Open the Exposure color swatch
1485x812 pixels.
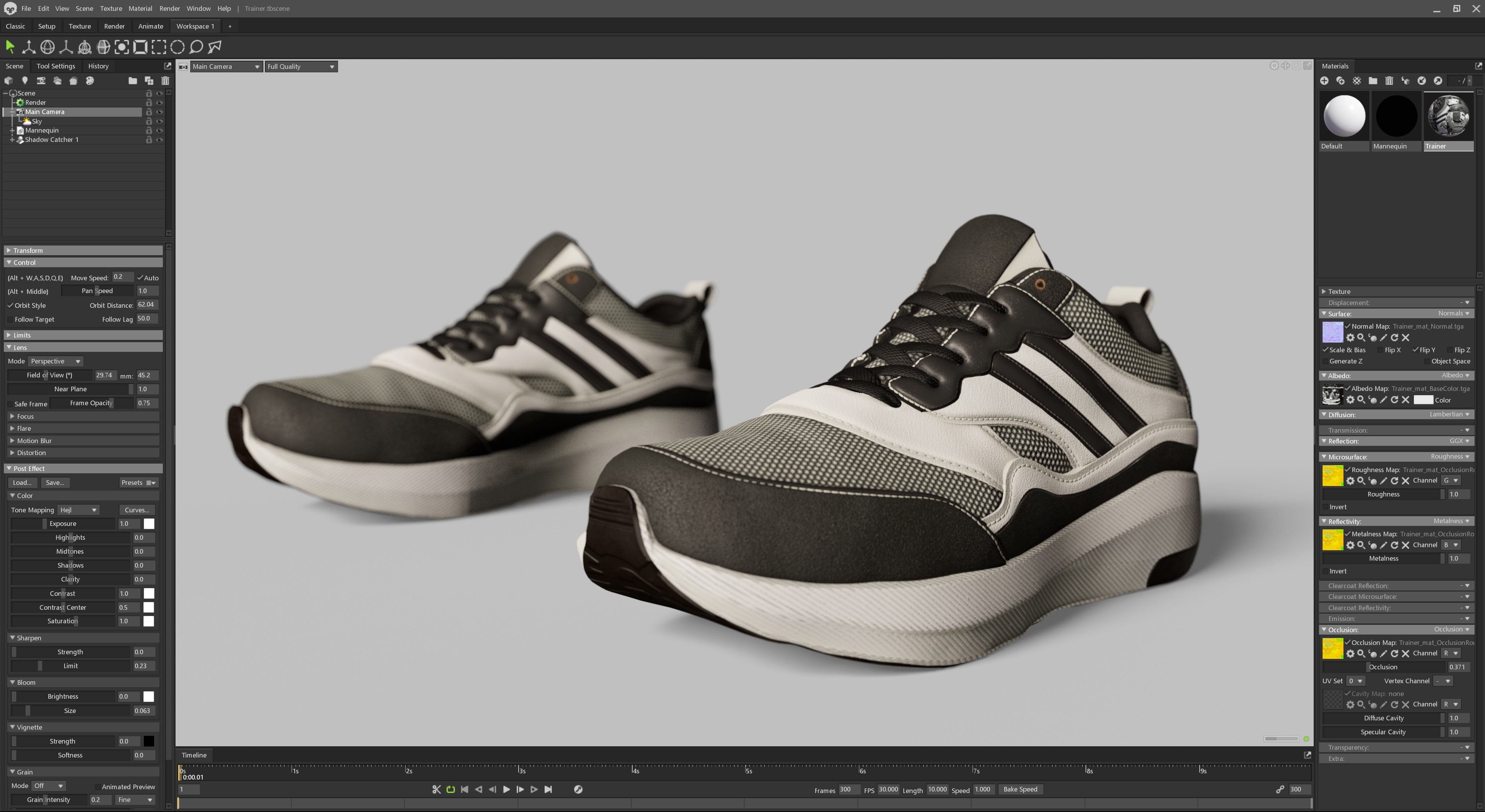[149, 523]
